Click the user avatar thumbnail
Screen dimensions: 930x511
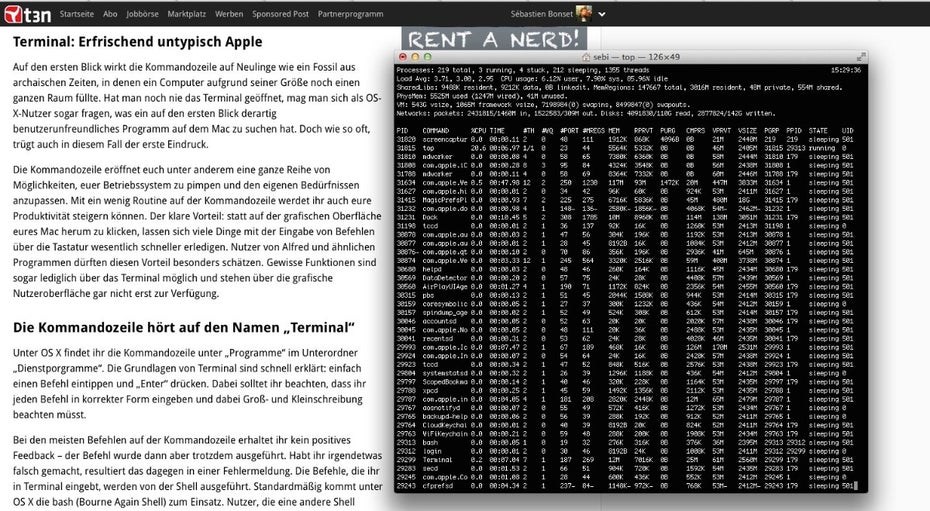click(x=584, y=14)
